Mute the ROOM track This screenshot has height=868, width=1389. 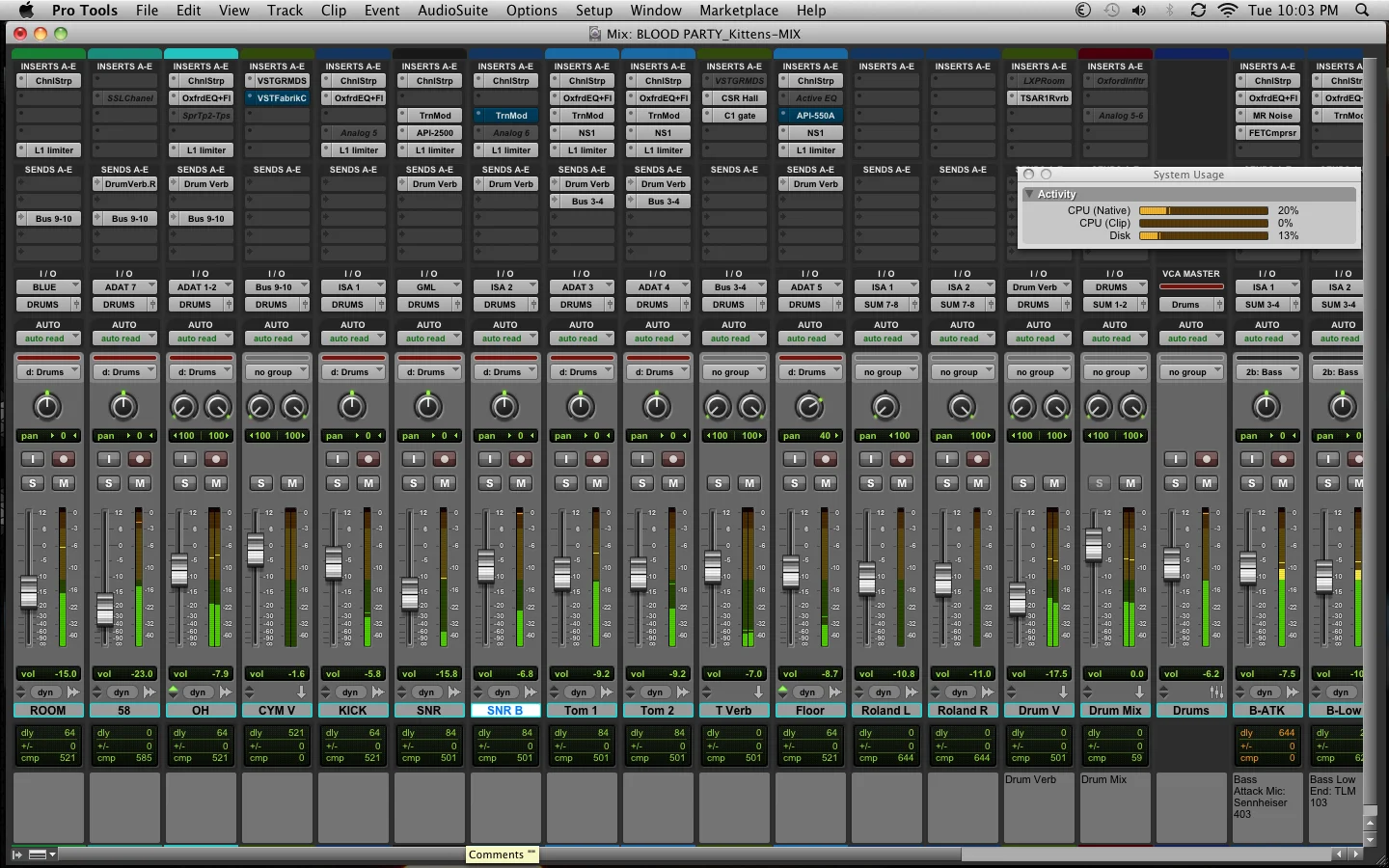pos(64,483)
